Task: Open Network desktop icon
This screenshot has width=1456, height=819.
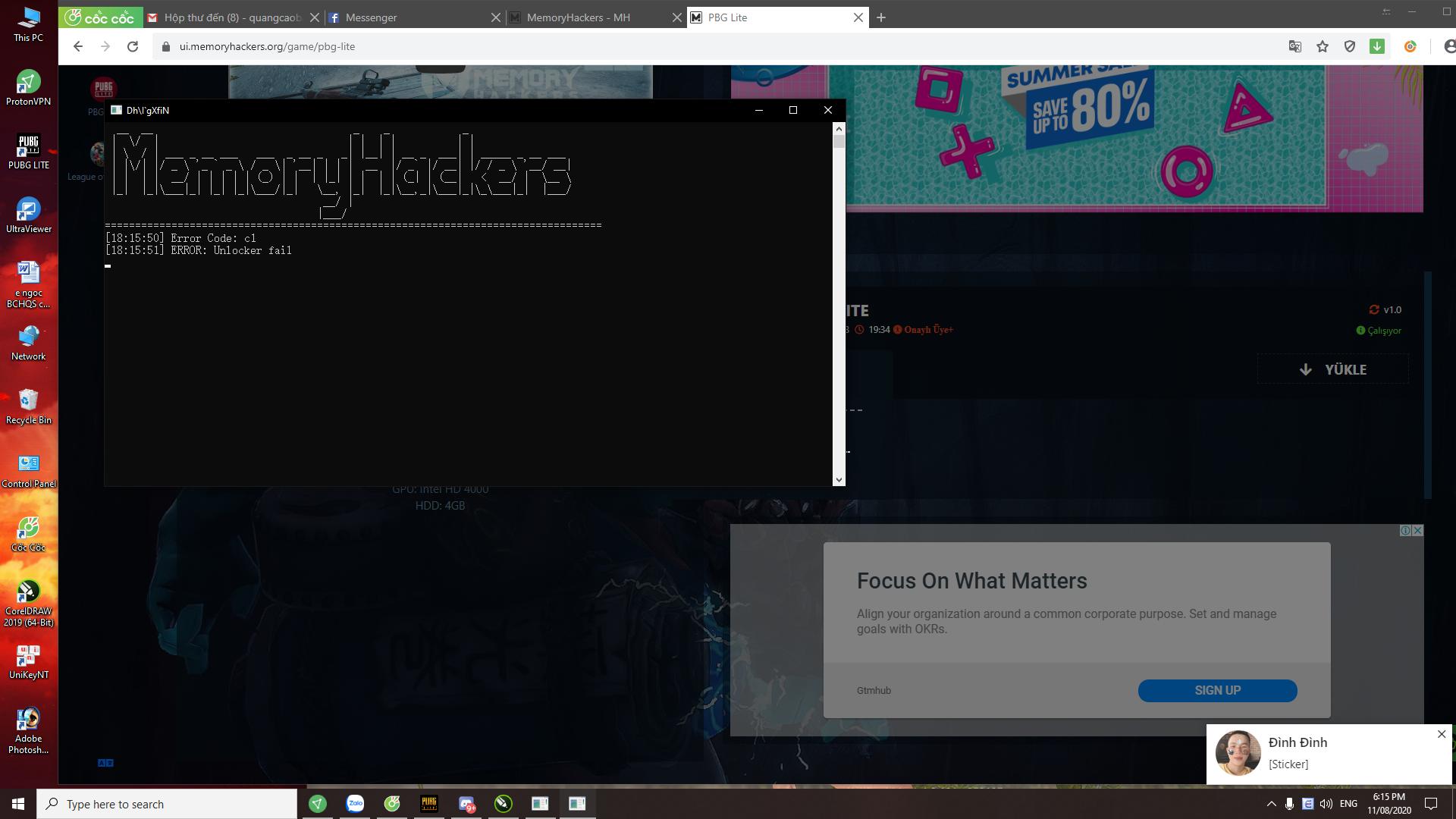Action: coord(28,342)
